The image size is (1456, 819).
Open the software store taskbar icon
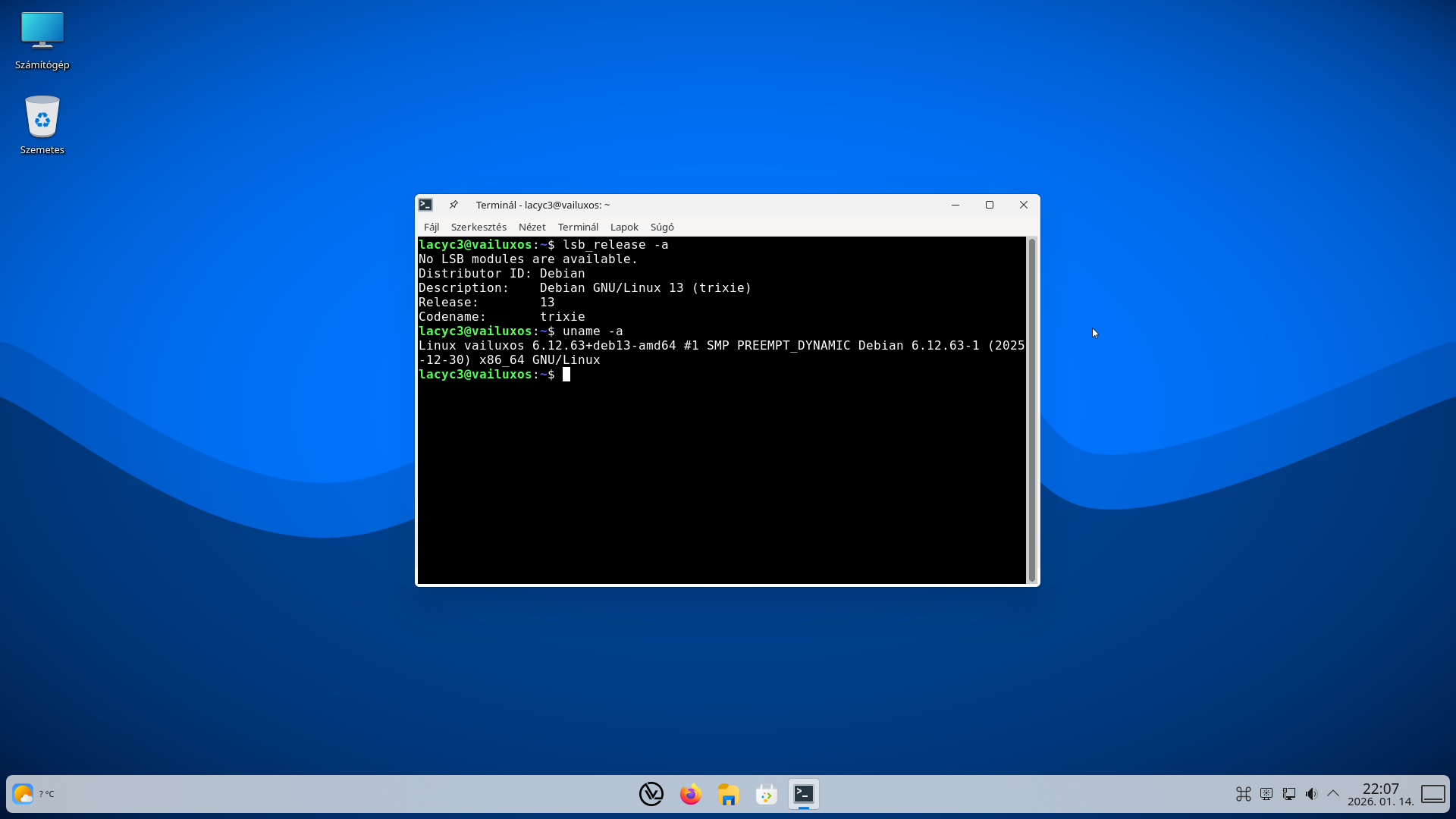pos(766,794)
